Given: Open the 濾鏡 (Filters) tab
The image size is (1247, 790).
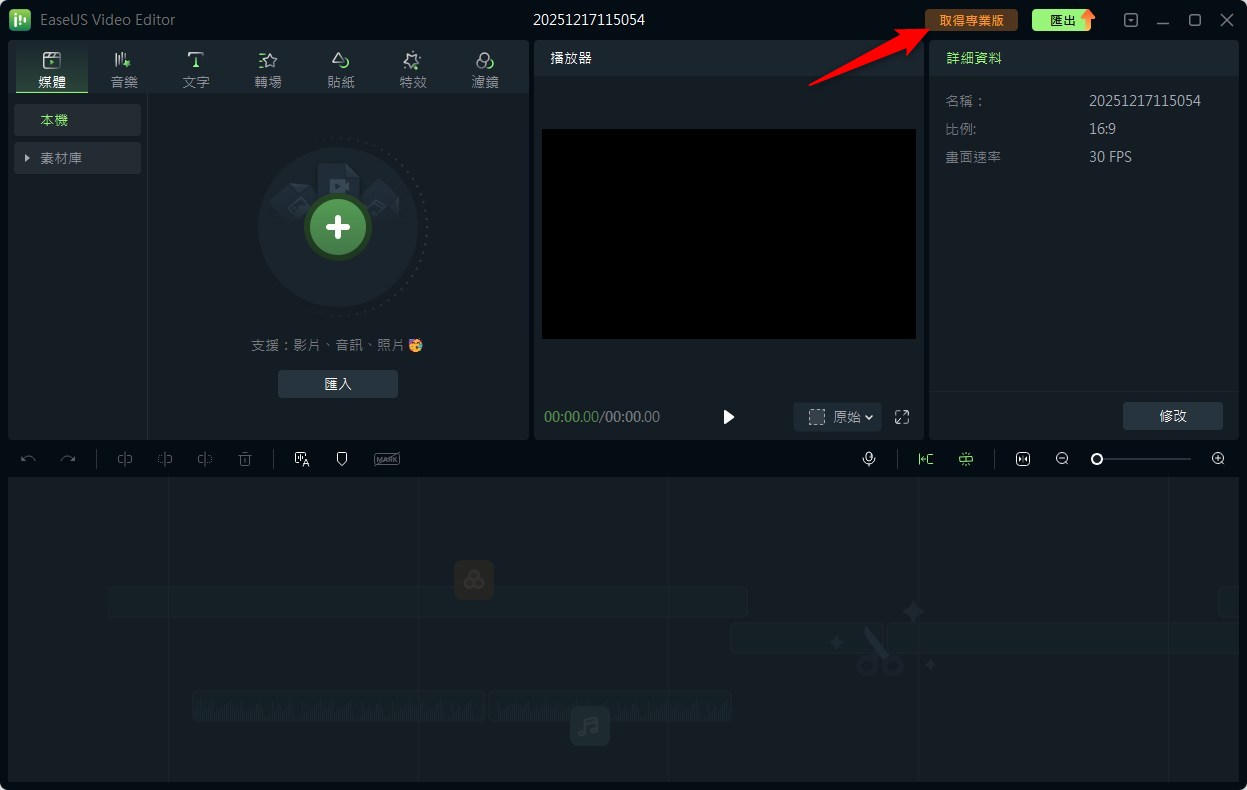Looking at the screenshot, I should coord(485,70).
